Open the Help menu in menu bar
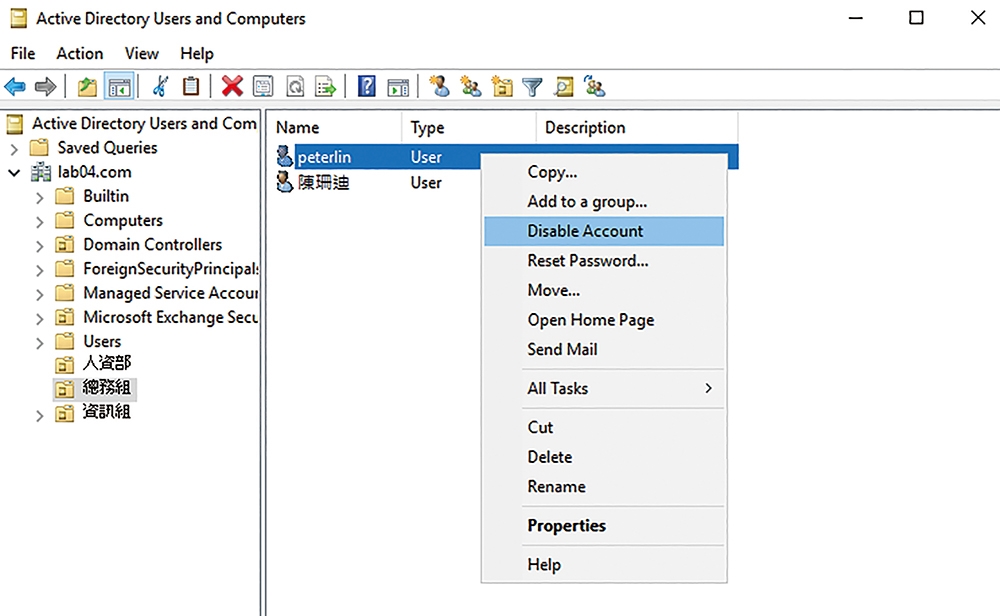The height and width of the screenshot is (616, 1000). pos(197,54)
